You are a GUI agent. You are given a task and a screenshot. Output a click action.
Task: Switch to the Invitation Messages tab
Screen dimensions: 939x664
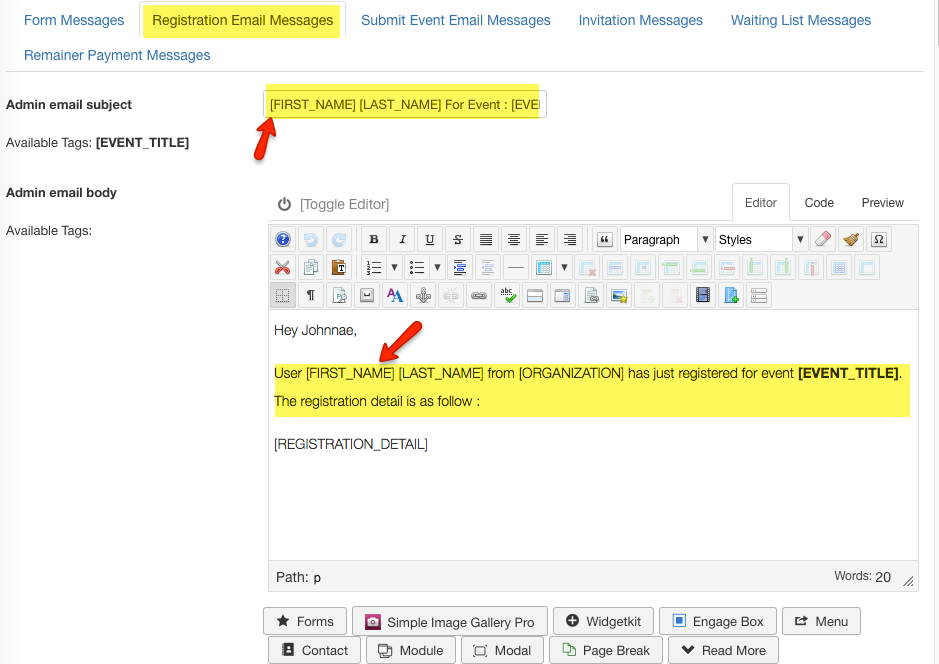pyautogui.click(x=640, y=19)
